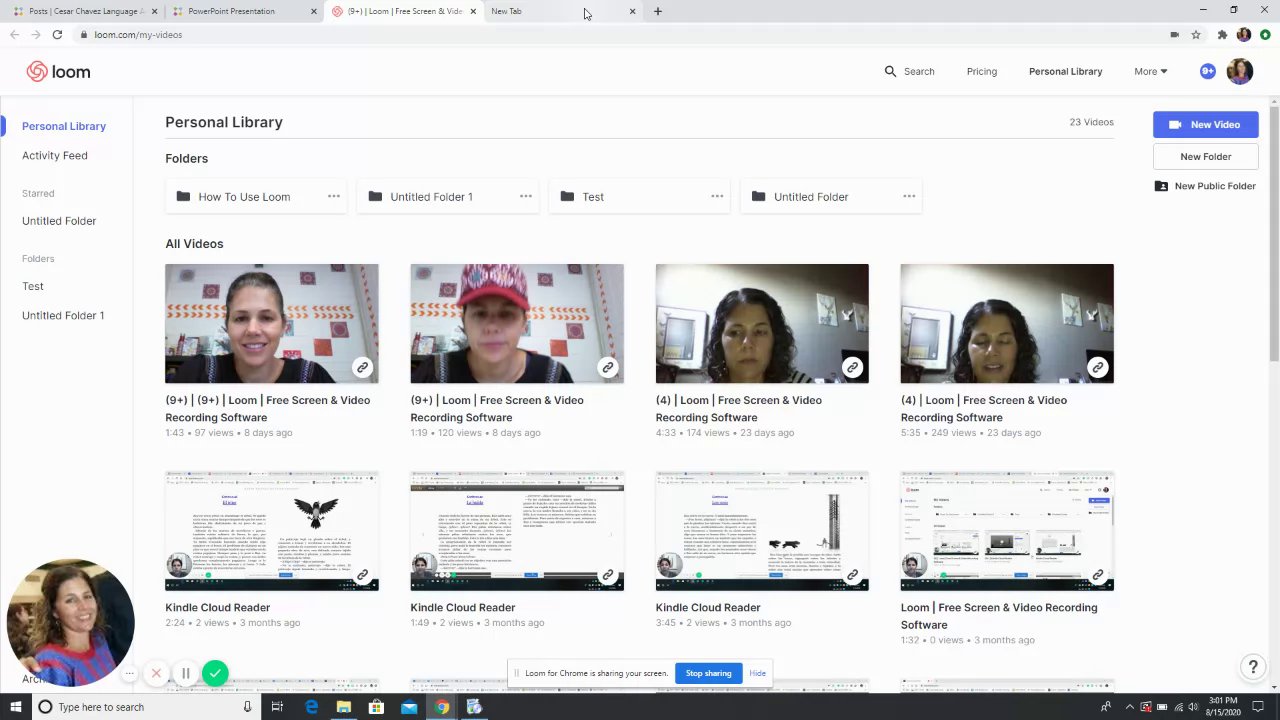
Task: Close the PowerPoint Presentation tab
Action: 313,11
